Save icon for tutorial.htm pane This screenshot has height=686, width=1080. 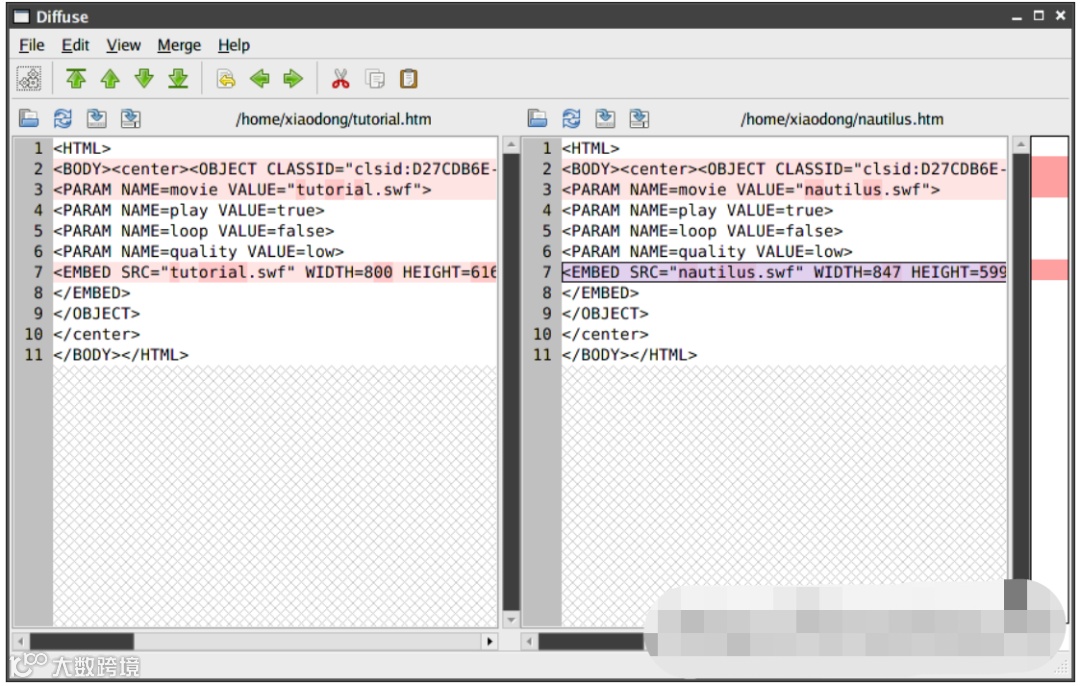coord(97,118)
